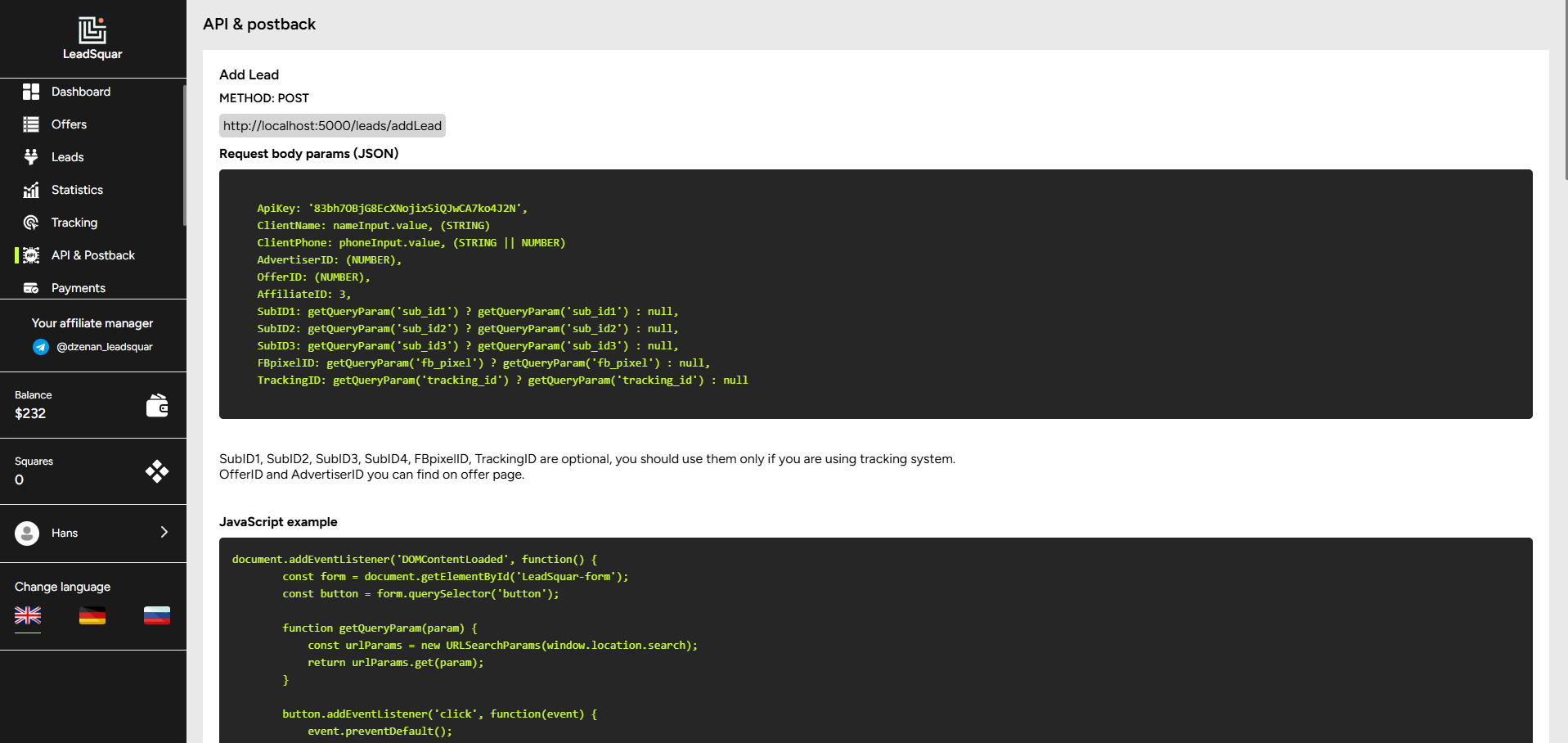
Task: Click the 'JavaScript example' heading
Action: (278, 522)
